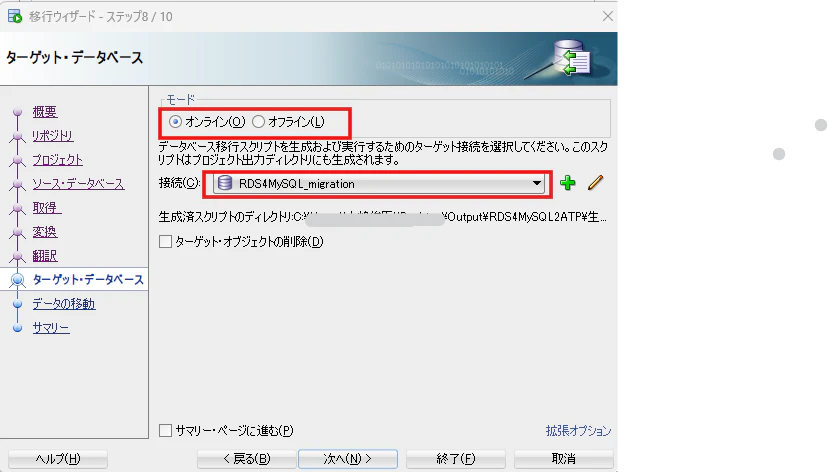Click the 取消 cancel button

coord(563,459)
